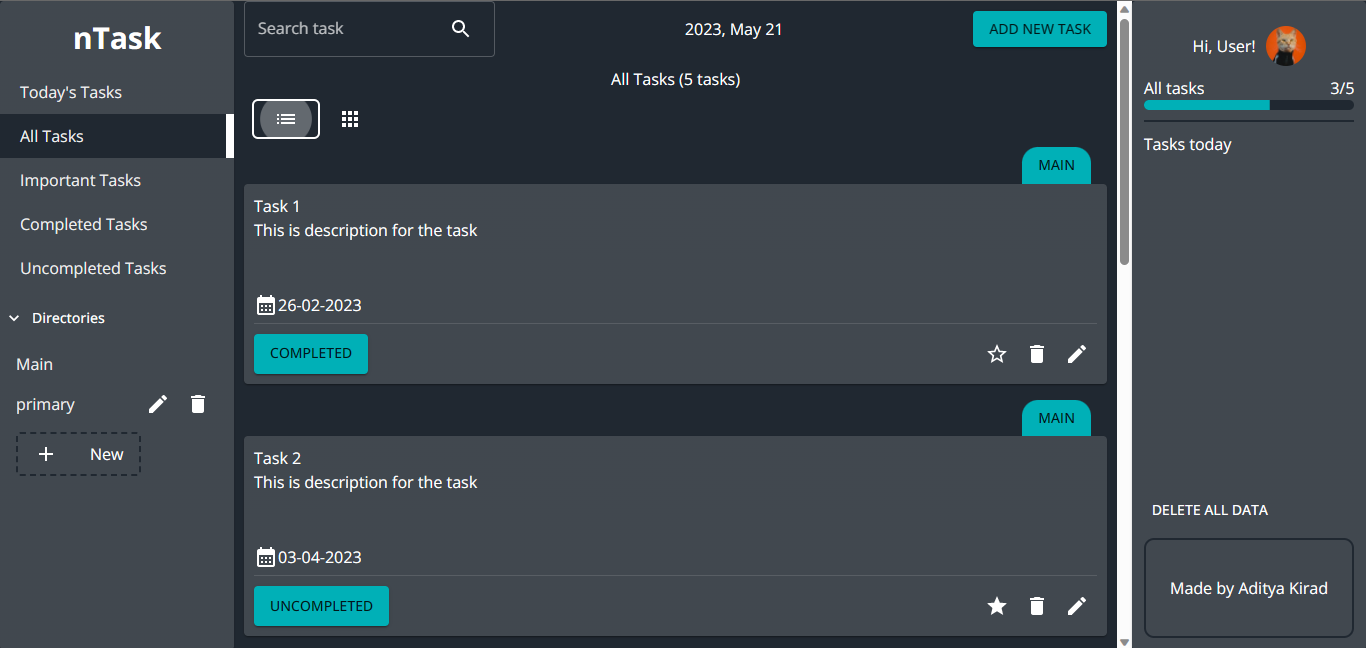Mark Task 1 as important with star

(x=997, y=354)
